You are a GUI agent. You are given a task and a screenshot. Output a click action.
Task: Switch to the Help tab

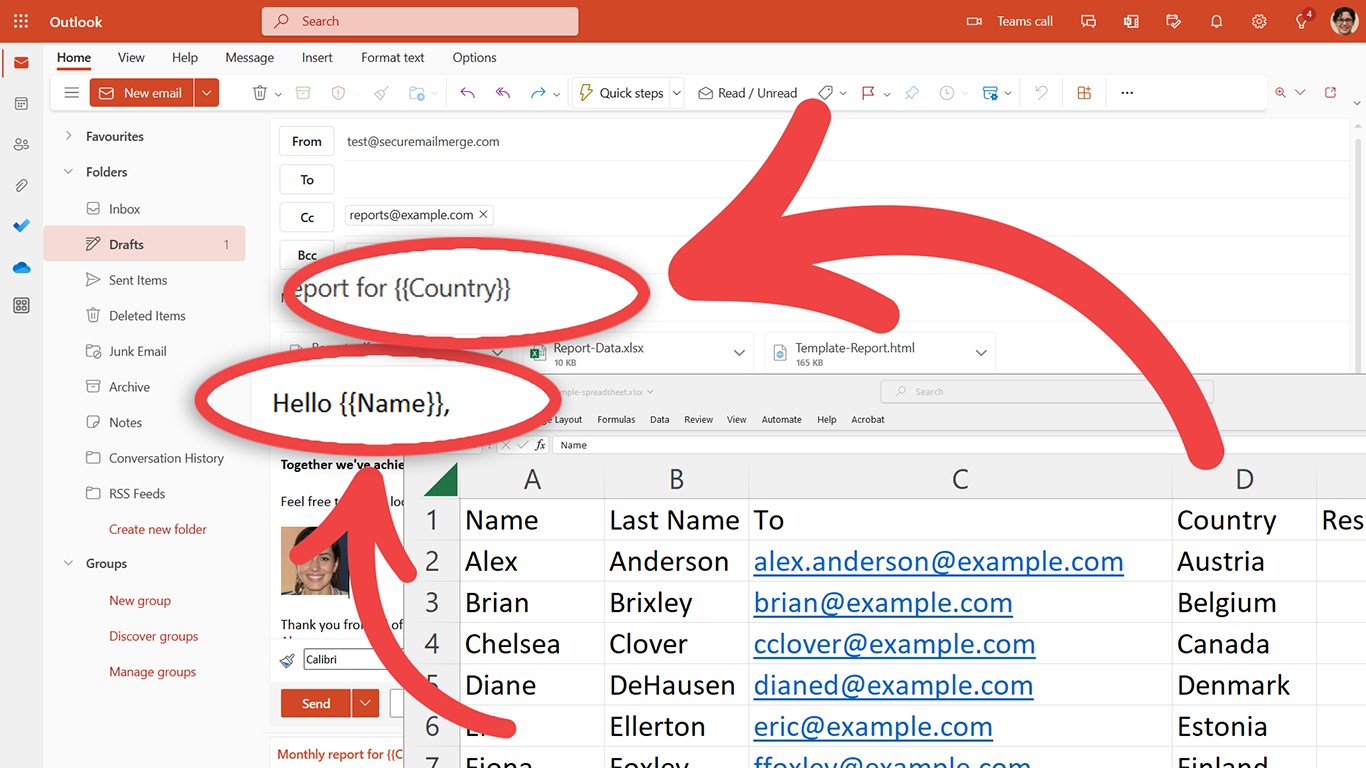tap(185, 58)
